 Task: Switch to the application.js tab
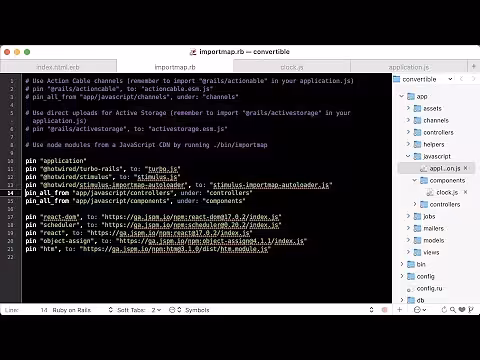click(409, 67)
